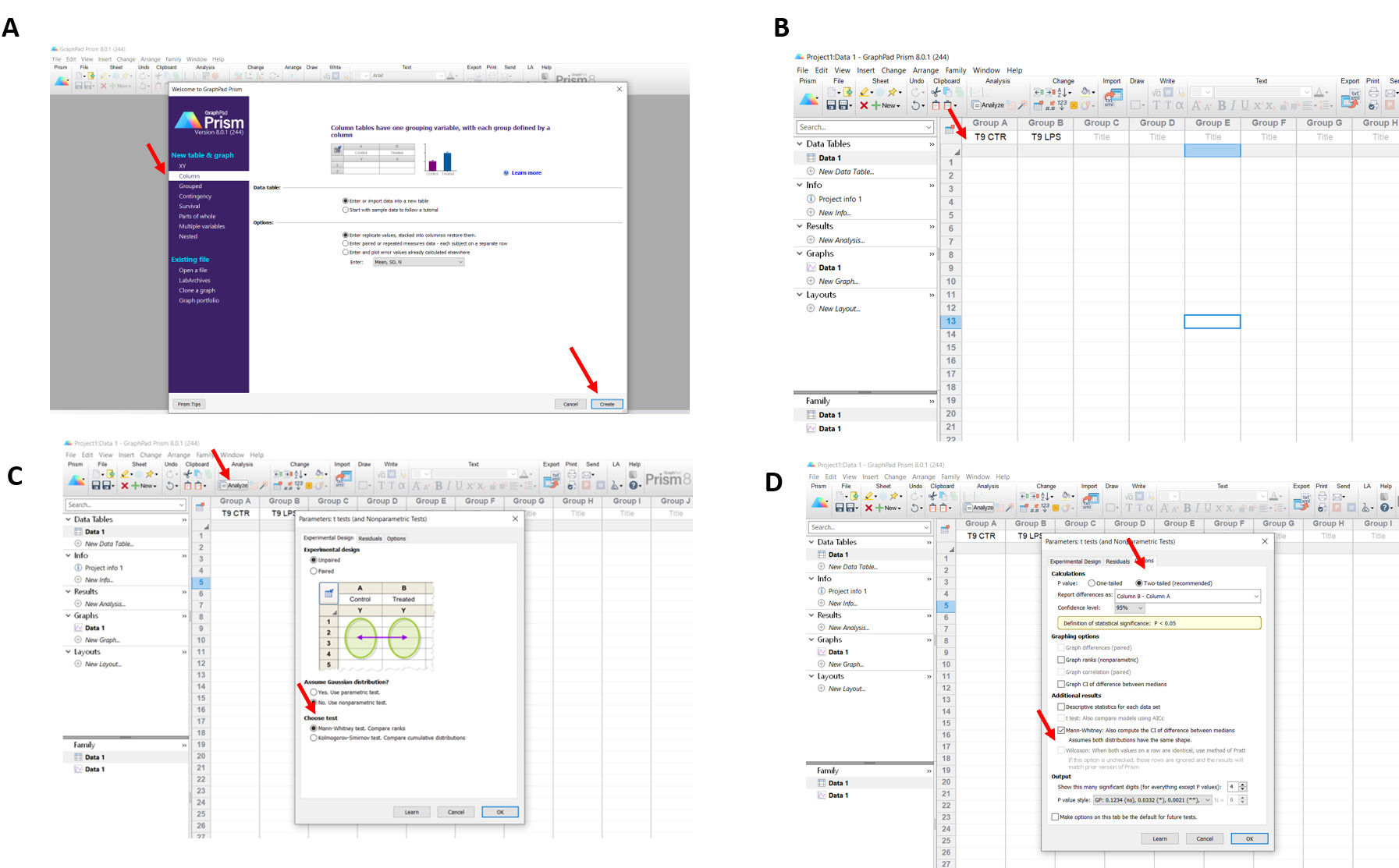The height and width of the screenshot is (868, 1399).
Task: Select 'Start with sample data to follow a tutorial' radio
Action: click(346, 210)
